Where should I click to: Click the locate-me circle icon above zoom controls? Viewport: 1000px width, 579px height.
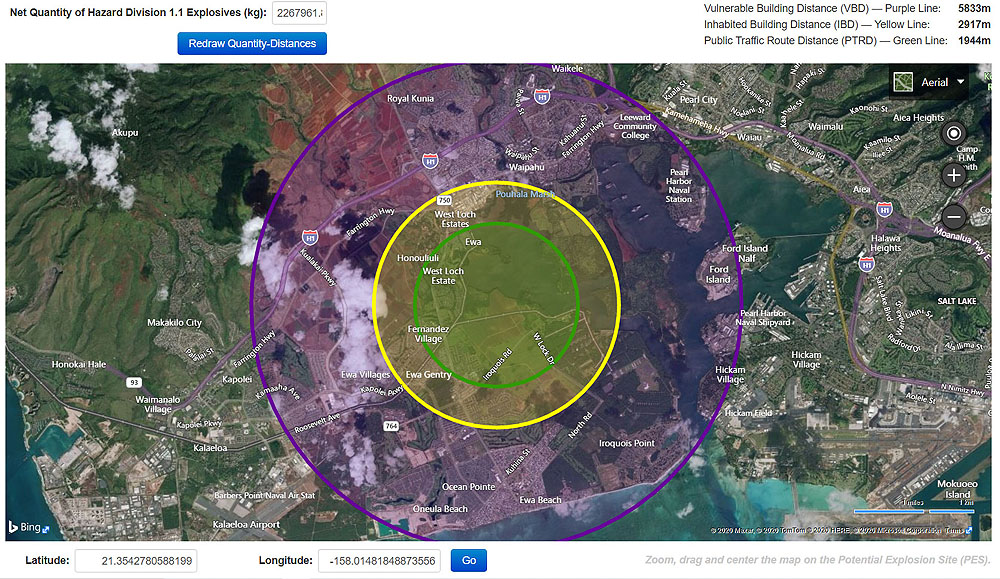click(x=953, y=133)
